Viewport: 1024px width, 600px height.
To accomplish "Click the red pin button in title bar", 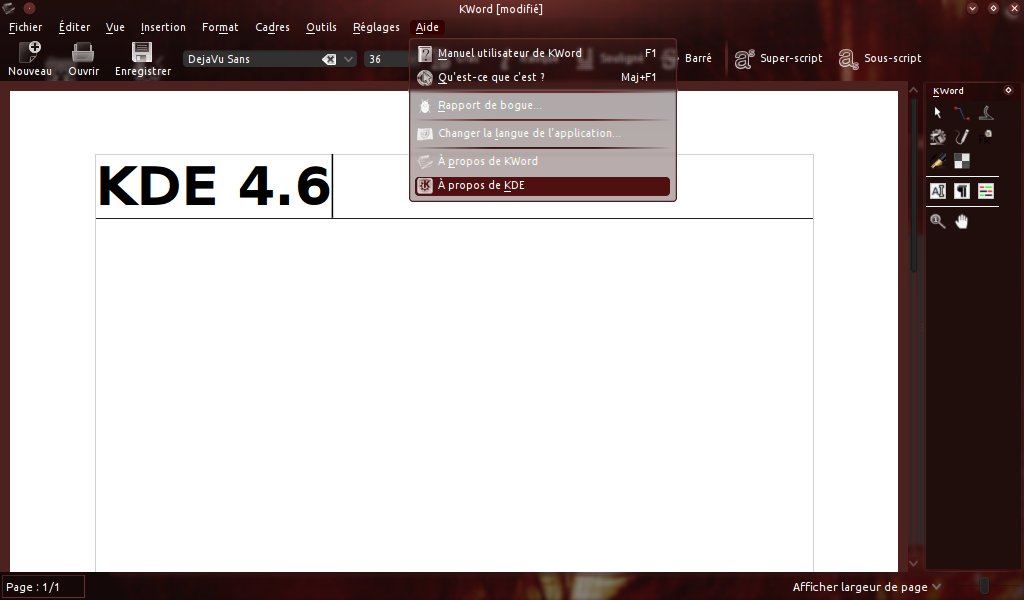I will coord(29,8).
